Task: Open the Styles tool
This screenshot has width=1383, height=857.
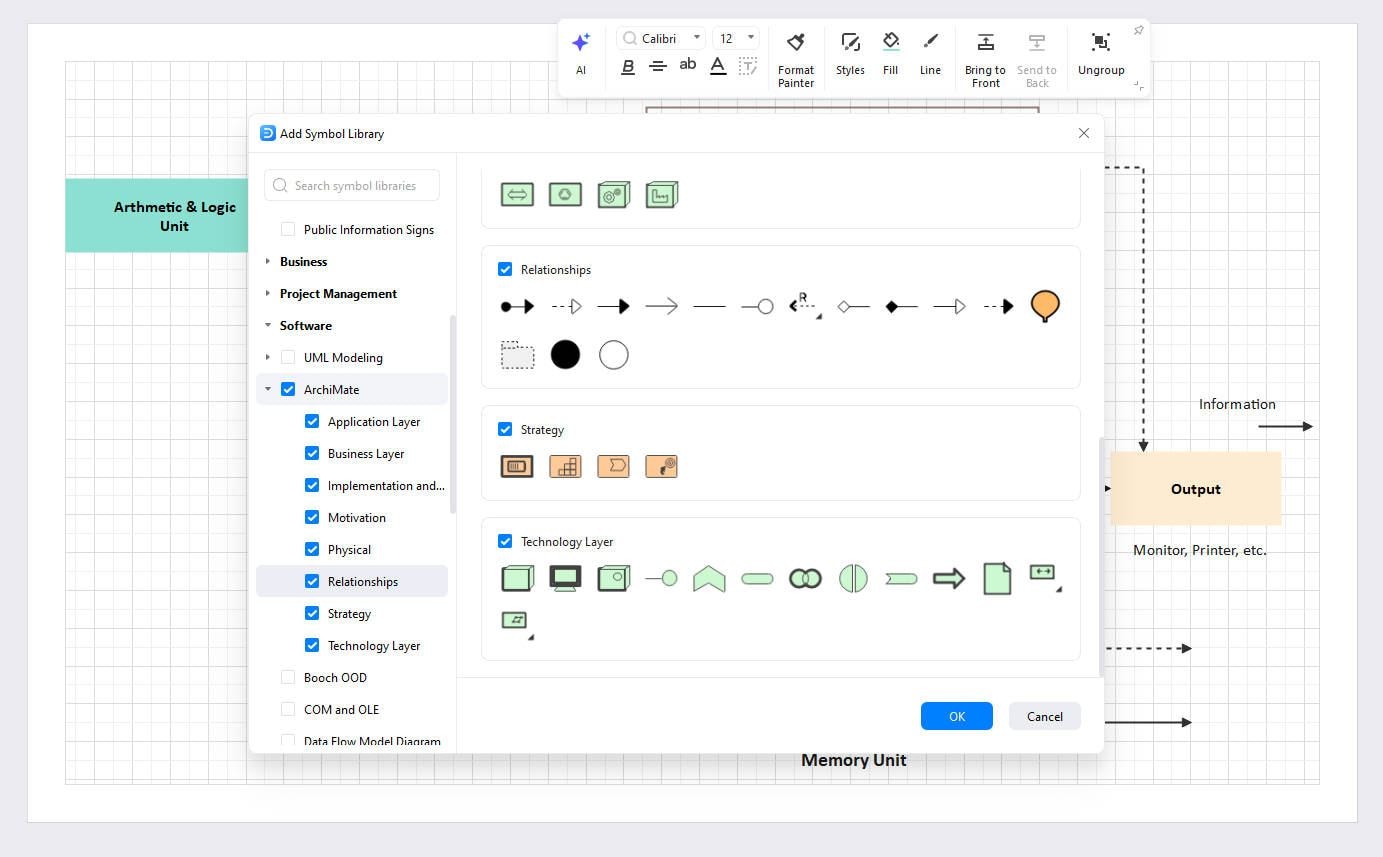Action: 850,53
